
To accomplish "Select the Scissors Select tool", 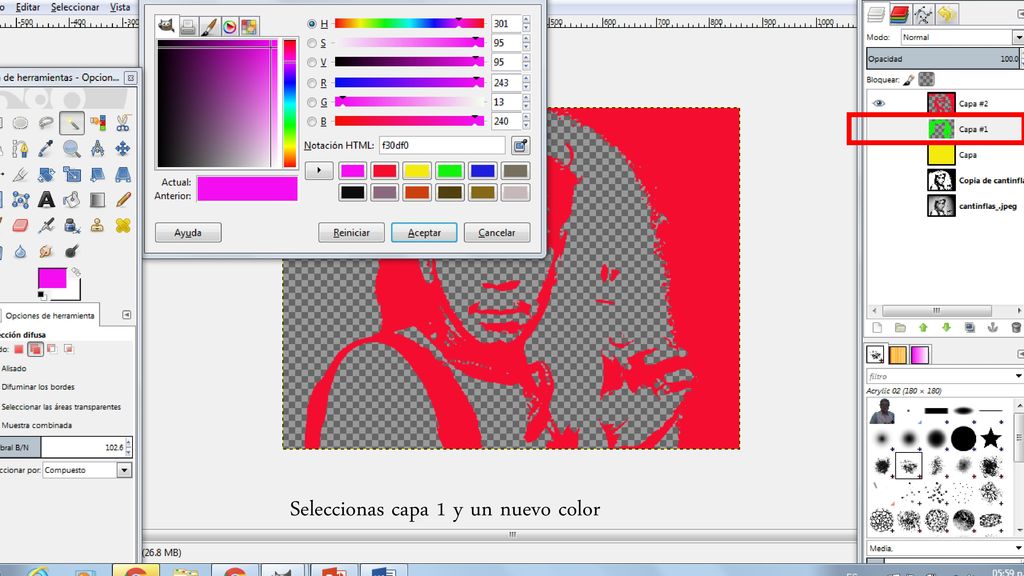I will point(123,123).
